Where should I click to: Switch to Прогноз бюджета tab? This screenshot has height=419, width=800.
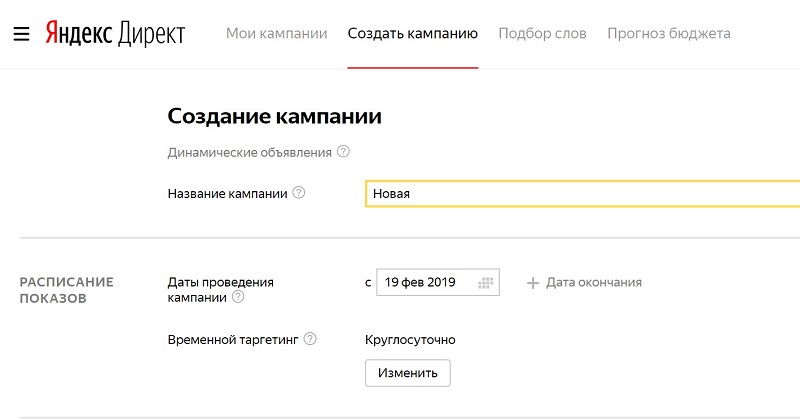pyautogui.click(x=668, y=34)
